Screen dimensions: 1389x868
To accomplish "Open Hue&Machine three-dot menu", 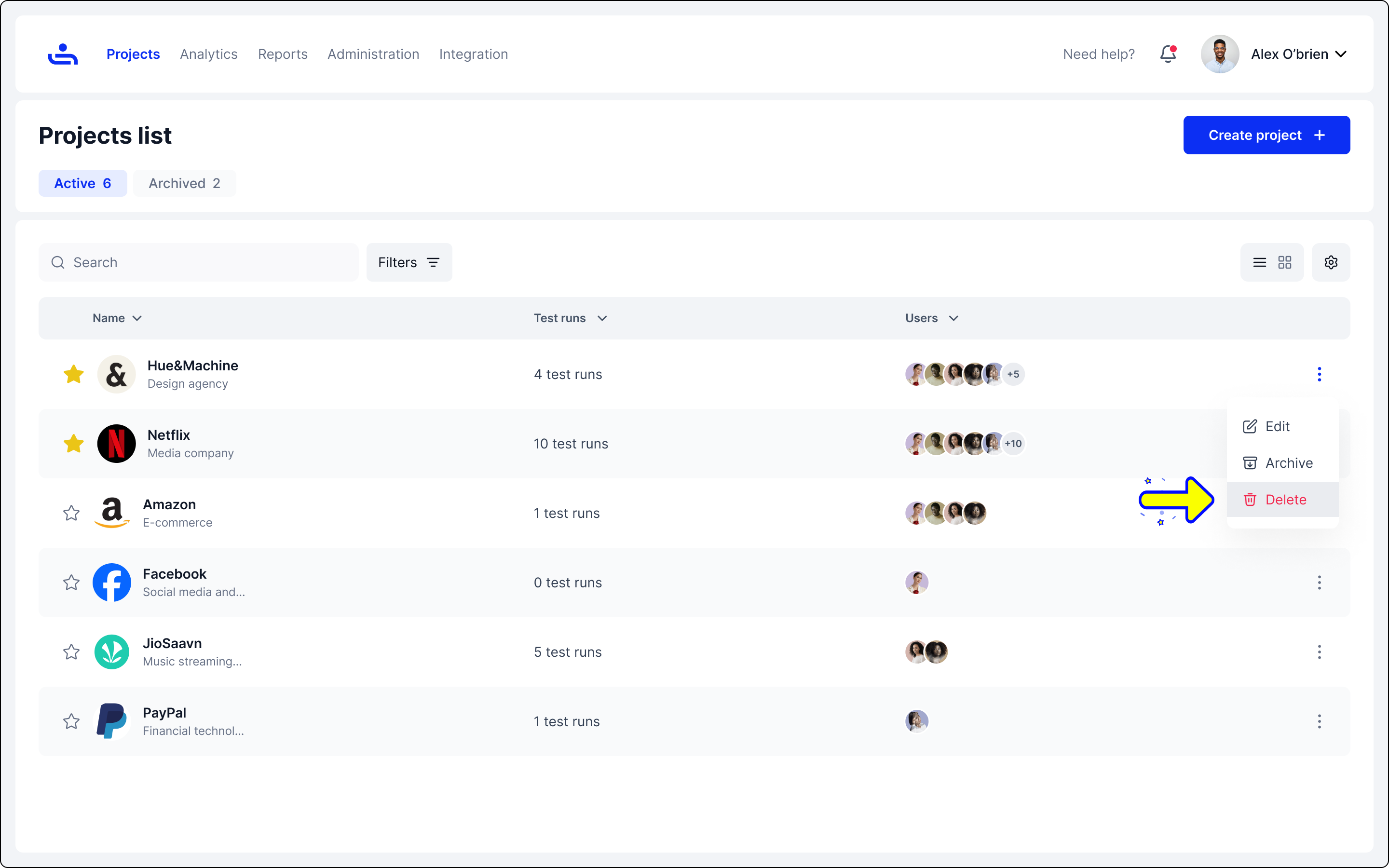I will tap(1319, 374).
